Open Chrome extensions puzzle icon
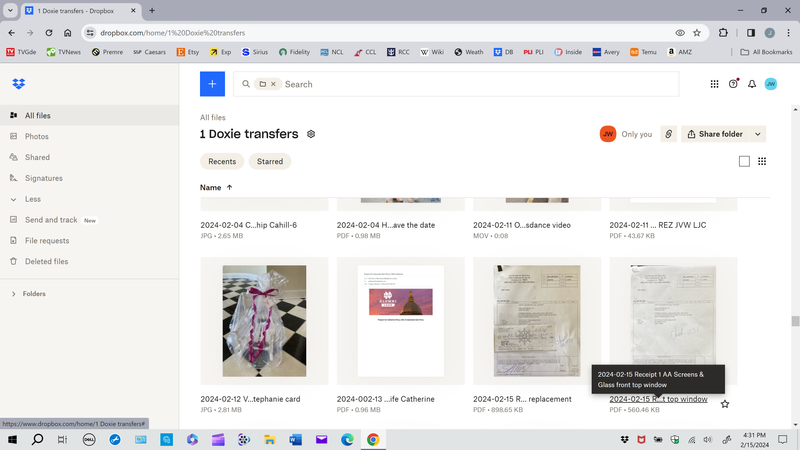 (x=723, y=33)
